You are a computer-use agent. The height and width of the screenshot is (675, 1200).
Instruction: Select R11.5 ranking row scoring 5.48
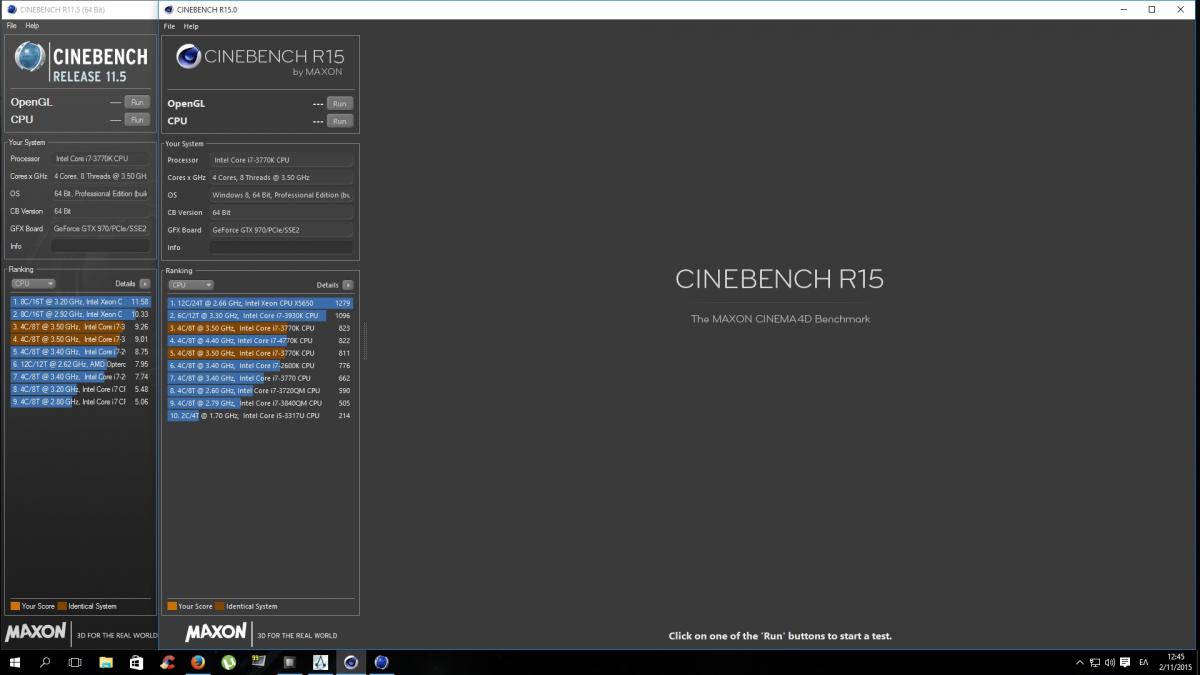(x=80, y=389)
